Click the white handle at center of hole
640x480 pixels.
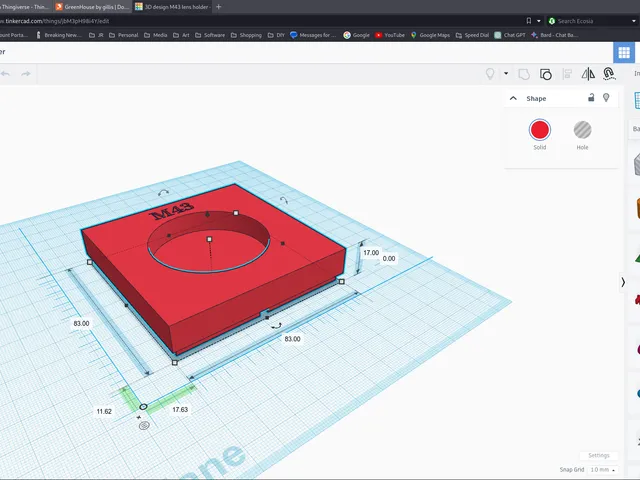tap(209, 239)
